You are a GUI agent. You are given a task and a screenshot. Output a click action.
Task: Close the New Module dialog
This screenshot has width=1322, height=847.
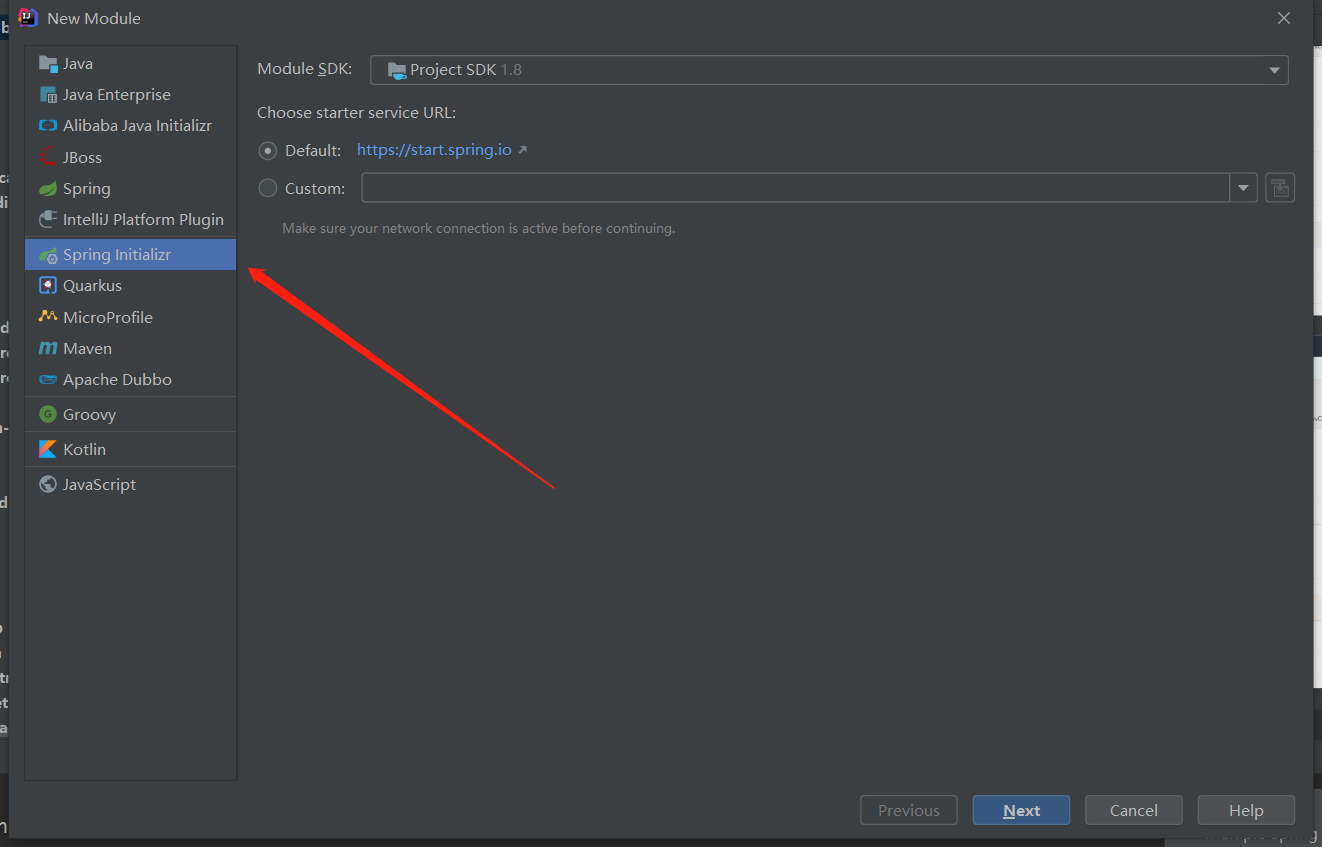(x=1284, y=18)
